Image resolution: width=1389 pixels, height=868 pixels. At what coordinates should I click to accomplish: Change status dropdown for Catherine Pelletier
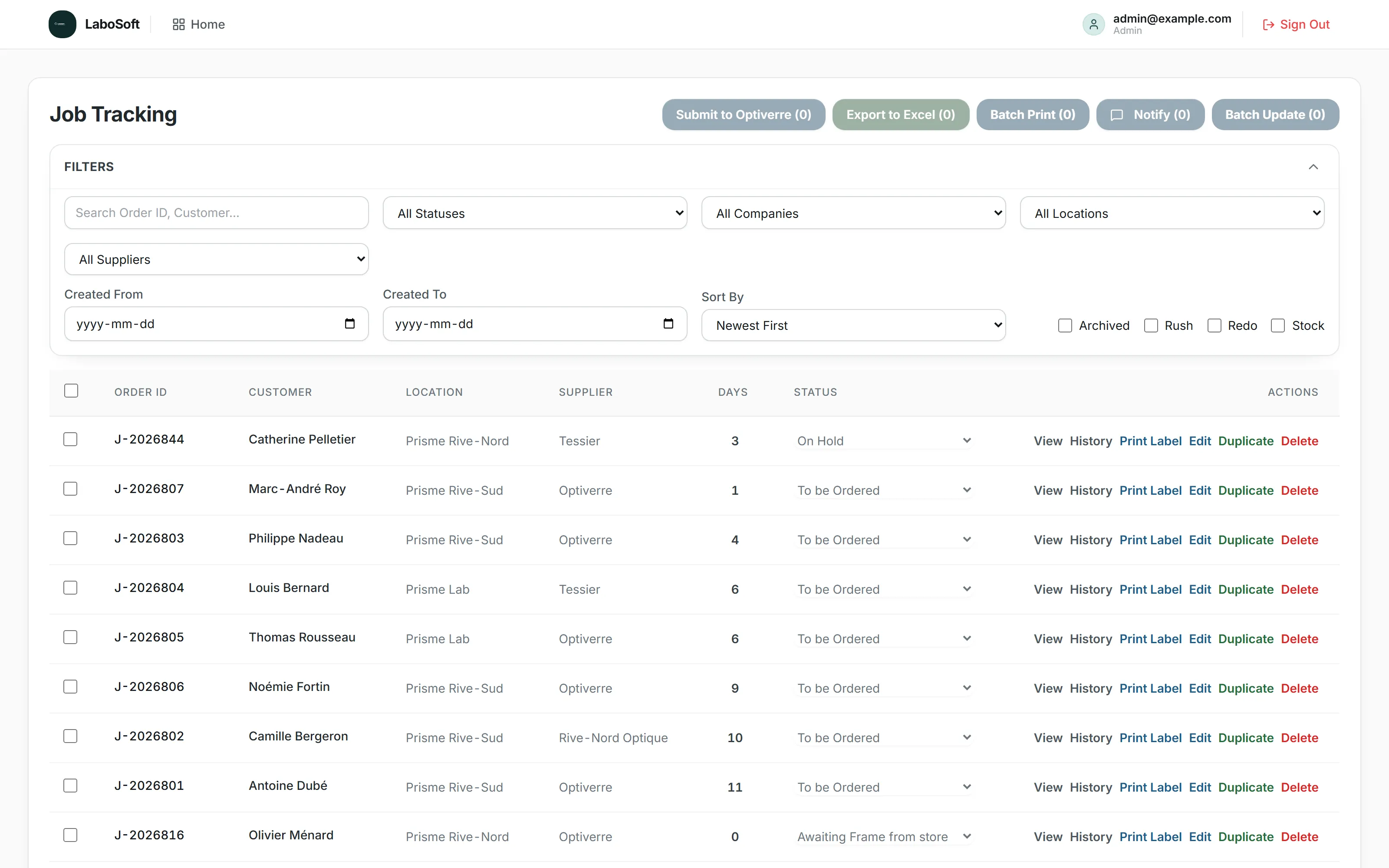(885, 441)
